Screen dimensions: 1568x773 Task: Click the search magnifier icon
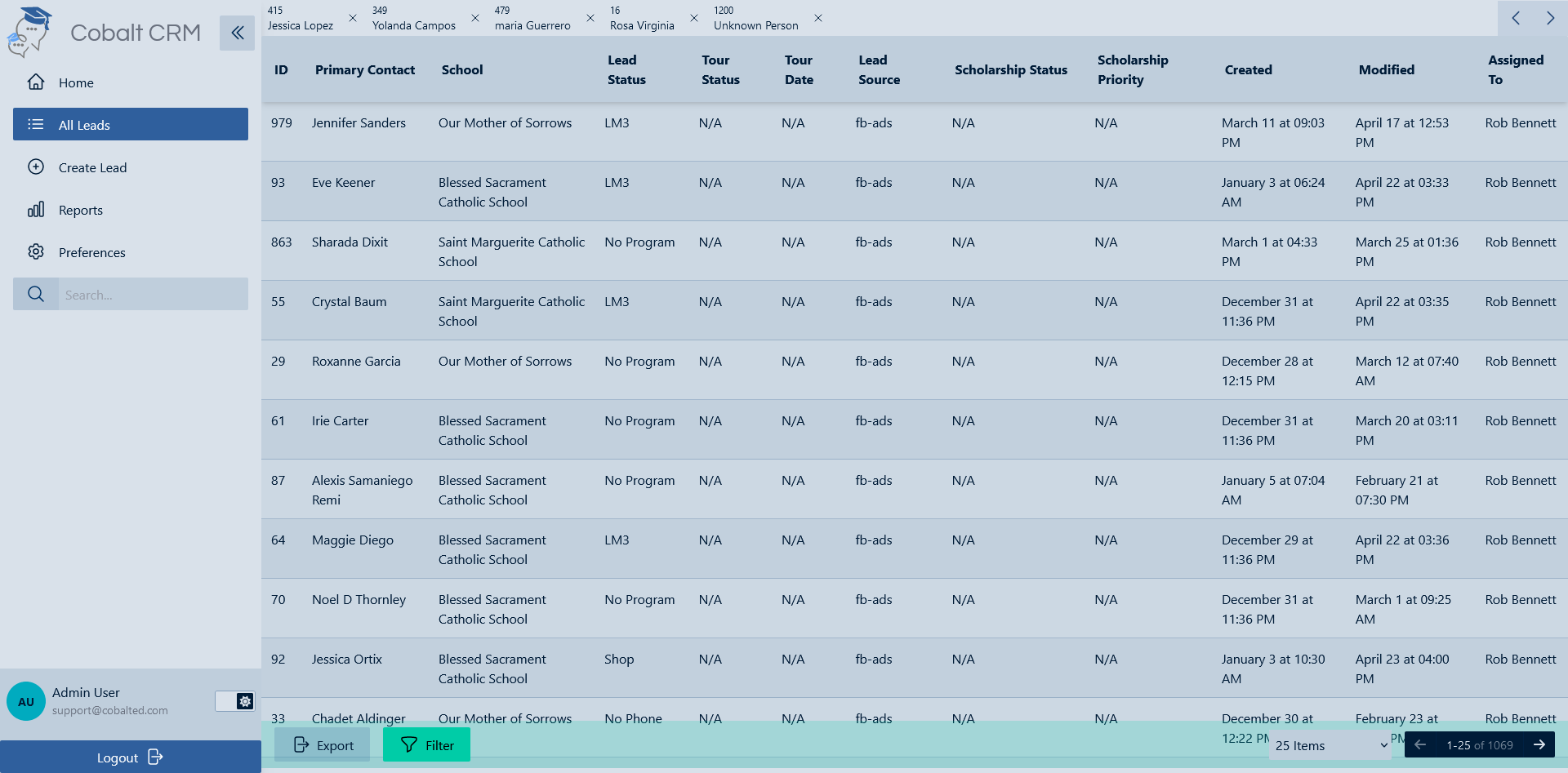pos(36,294)
